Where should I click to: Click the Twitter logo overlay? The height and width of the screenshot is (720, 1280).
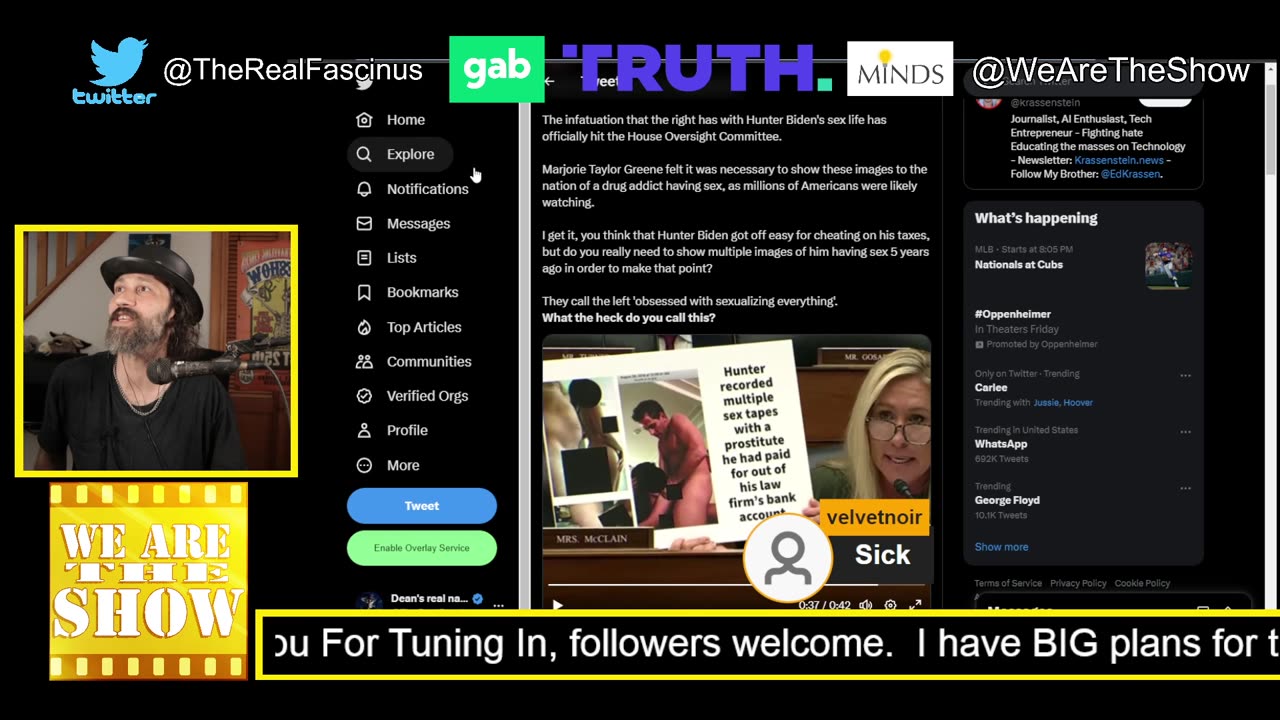[x=114, y=72]
